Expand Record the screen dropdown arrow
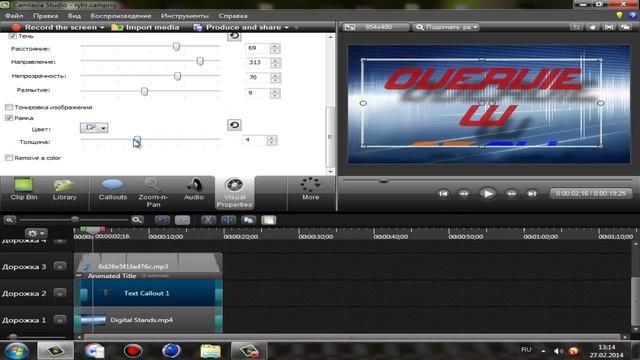The height and width of the screenshot is (360, 640). [102, 27]
